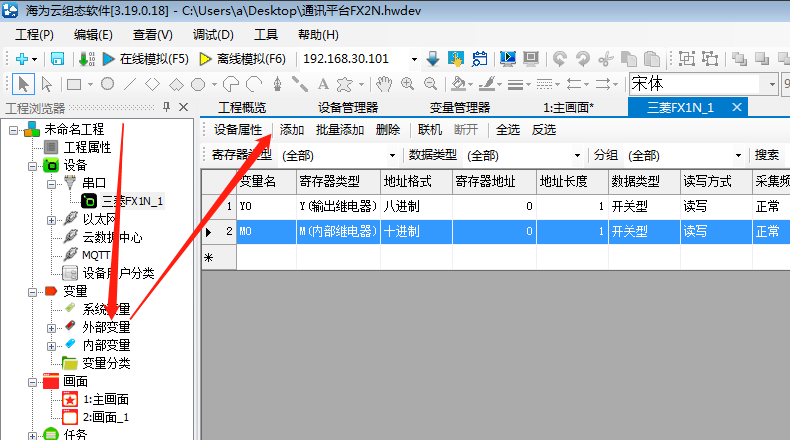Click the 添加 button
This screenshot has width=790, height=440.
pos(292,130)
